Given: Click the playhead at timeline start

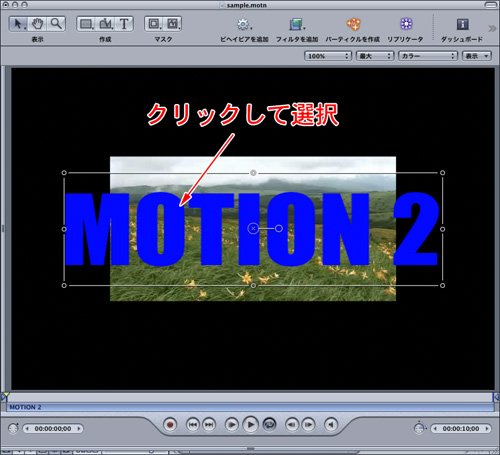Looking at the screenshot, I should (x=5, y=396).
